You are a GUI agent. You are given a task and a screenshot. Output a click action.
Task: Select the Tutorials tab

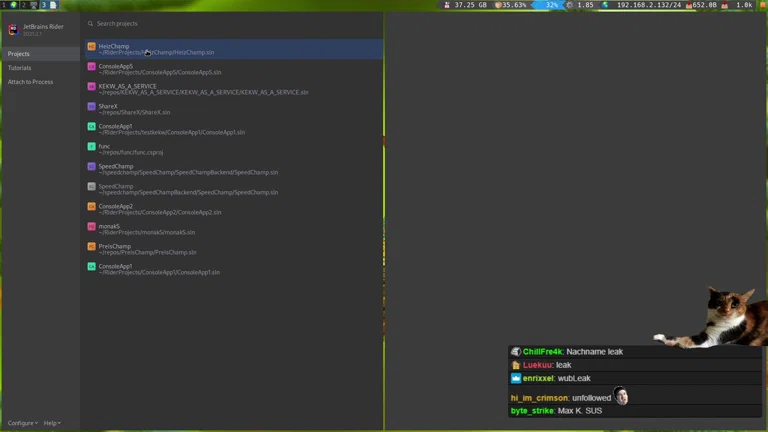[41, 68]
